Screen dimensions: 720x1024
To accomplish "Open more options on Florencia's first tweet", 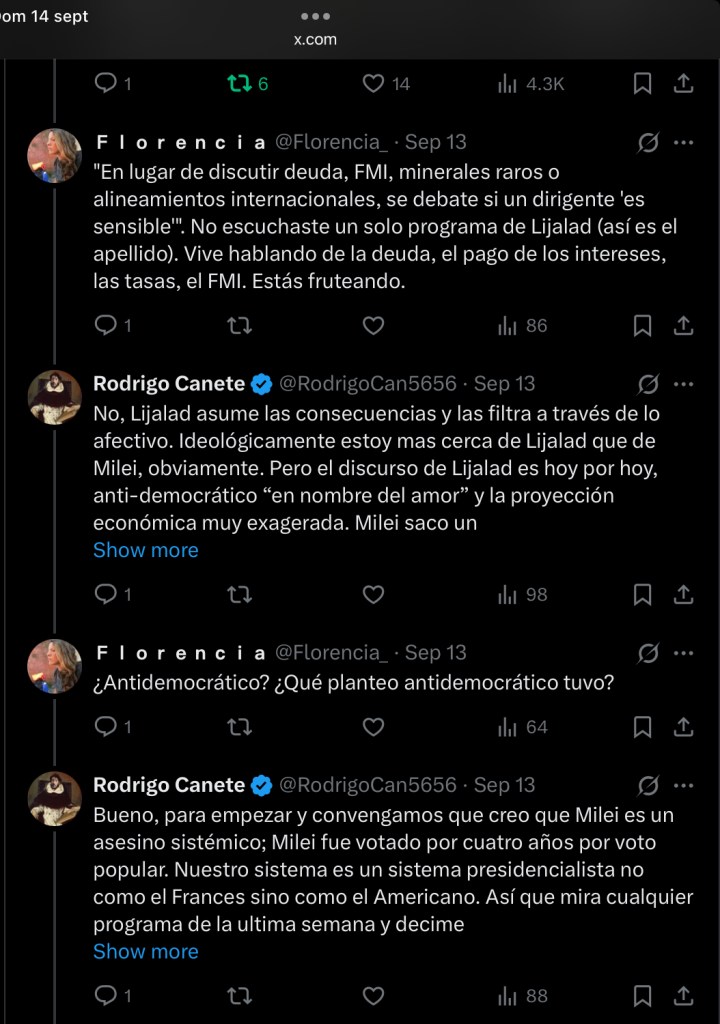I will click(684, 143).
